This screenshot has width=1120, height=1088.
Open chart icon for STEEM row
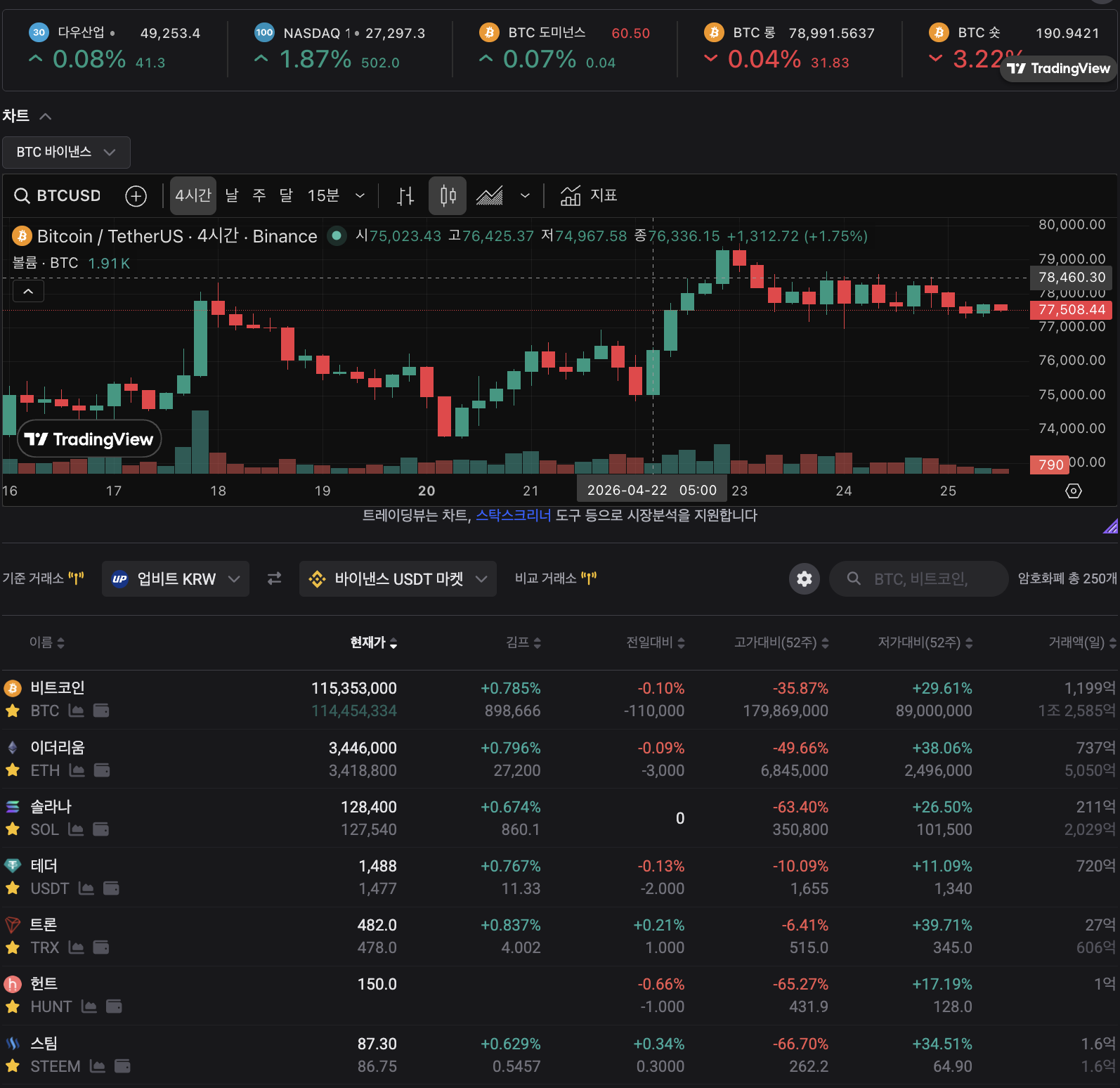pos(98,1066)
